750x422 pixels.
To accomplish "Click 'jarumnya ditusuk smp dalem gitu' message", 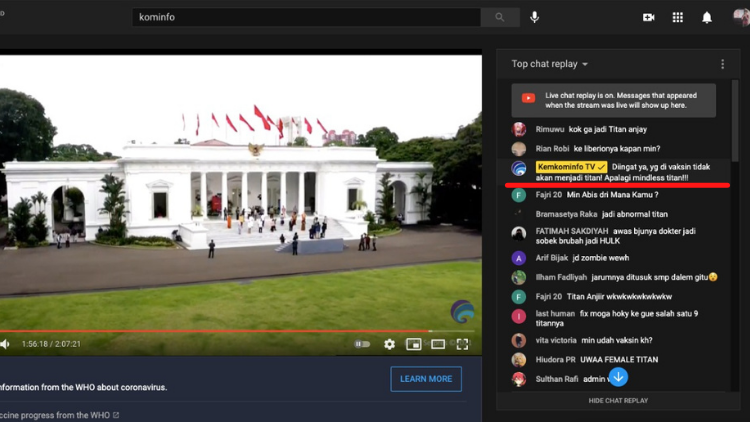I will tap(649, 277).
